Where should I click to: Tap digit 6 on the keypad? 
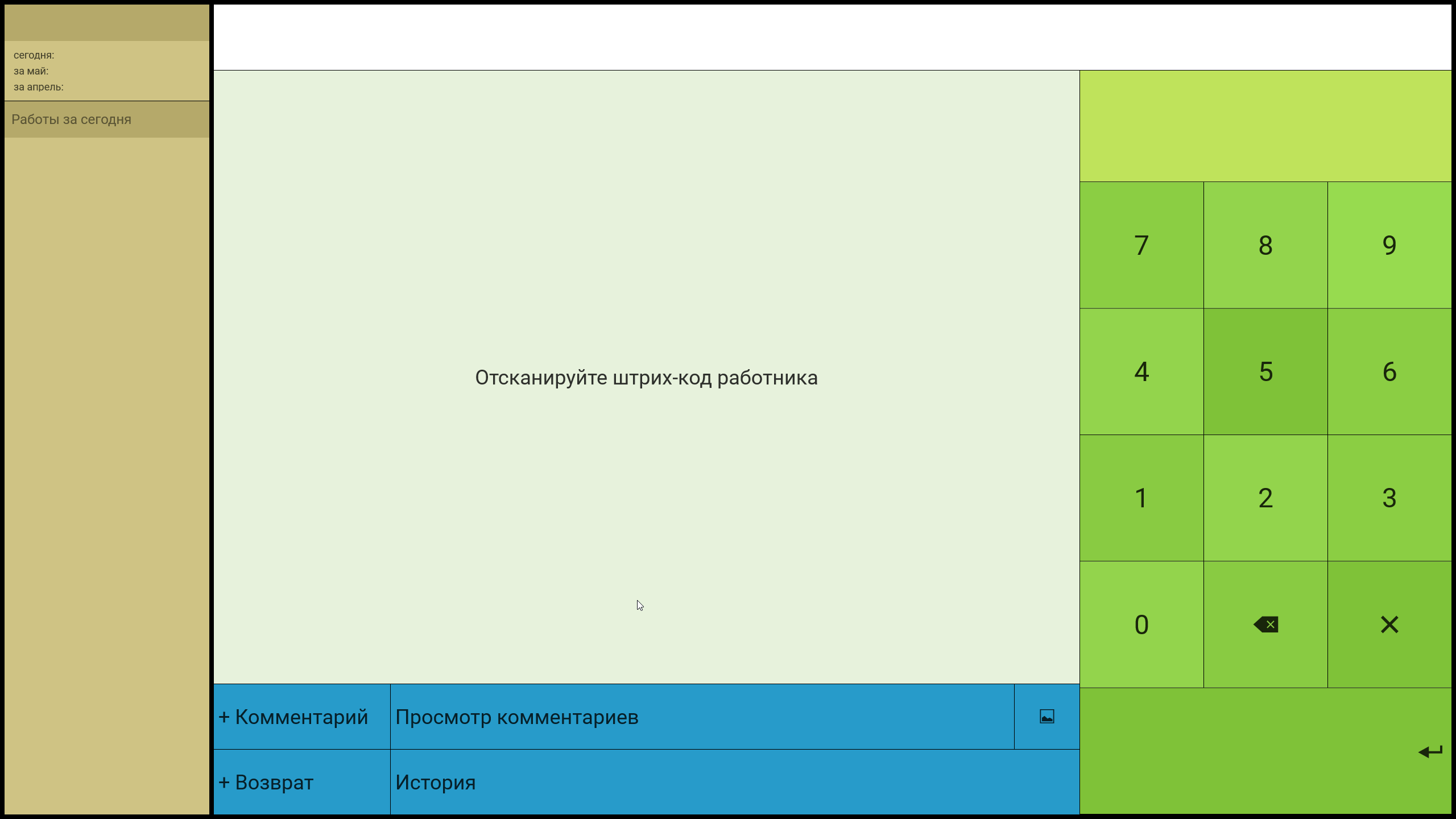pyautogui.click(x=1389, y=372)
